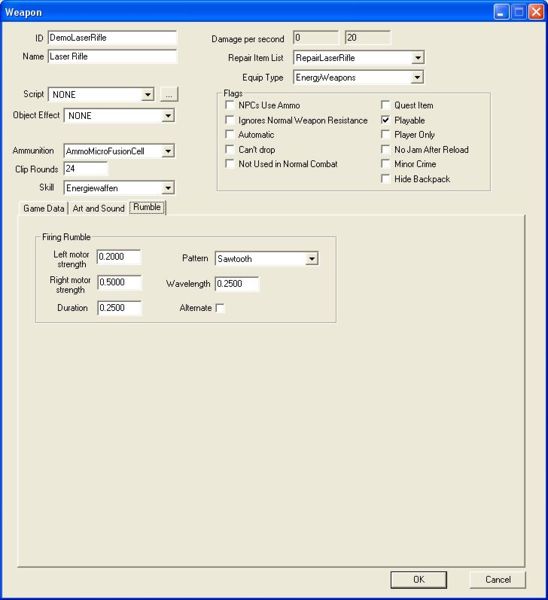
Task: Check the Quest Item flag
Action: 386,105
